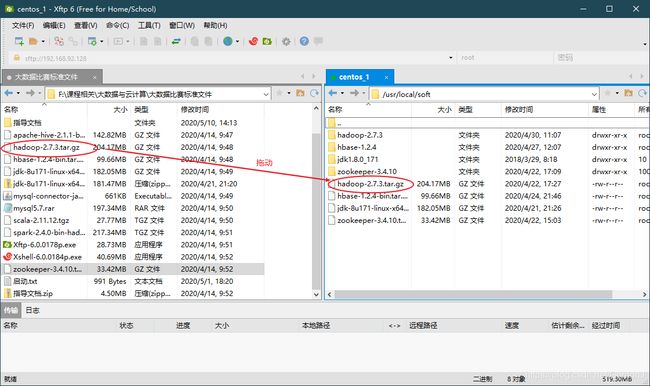This screenshot has height=386, width=650.
Task: Close the 大数据比赛标准文件 local tab
Action: tap(95, 77)
